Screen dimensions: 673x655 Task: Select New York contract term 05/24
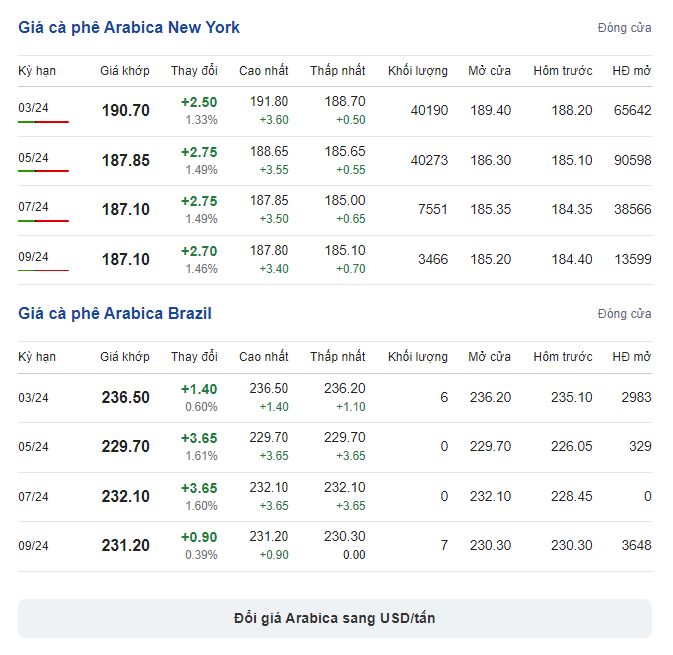33,158
